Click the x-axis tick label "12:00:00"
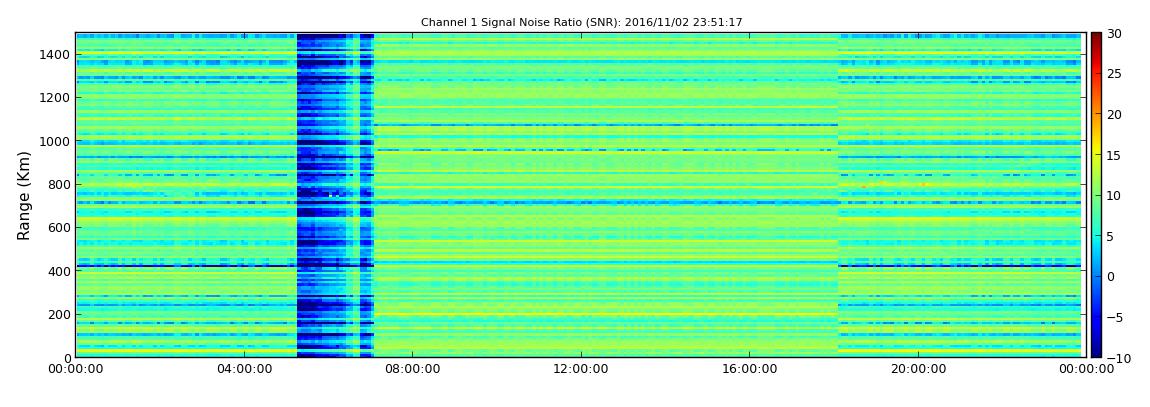Viewport: 1150px width, 407px height. click(x=580, y=369)
